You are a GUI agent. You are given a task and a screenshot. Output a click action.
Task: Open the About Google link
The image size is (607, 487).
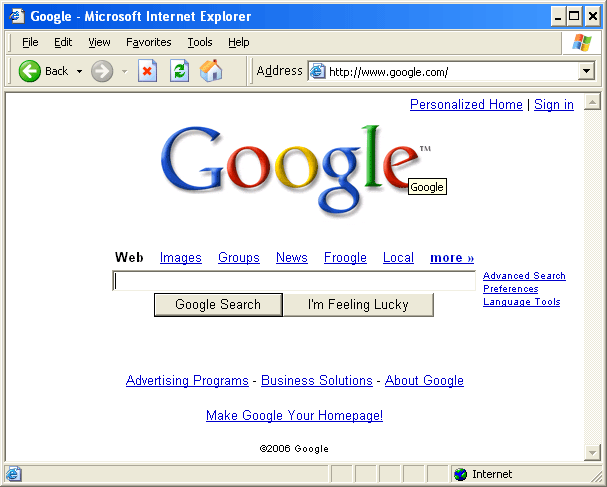pos(424,381)
